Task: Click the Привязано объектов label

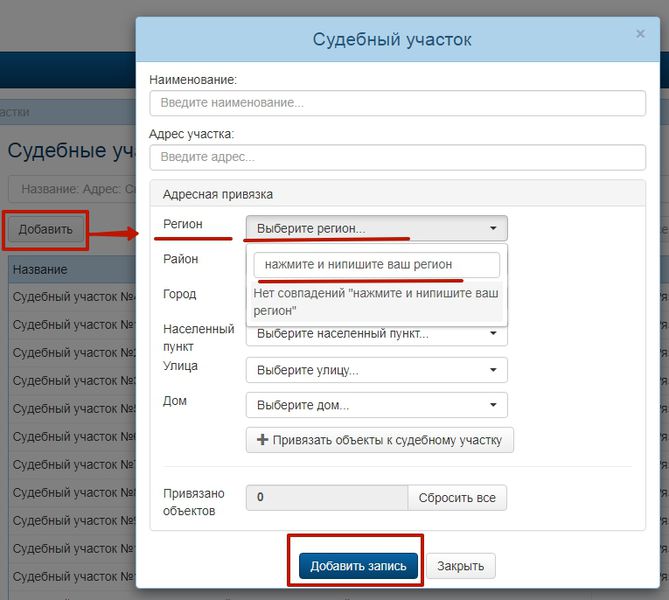Action: click(x=194, y=502)
